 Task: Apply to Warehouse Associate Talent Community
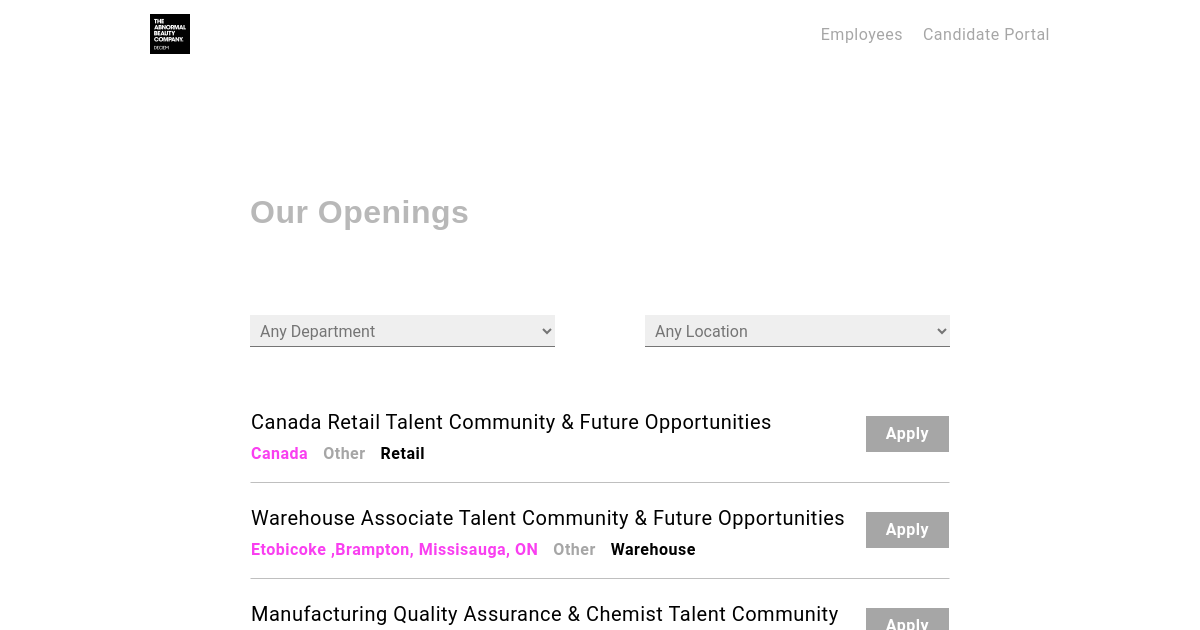coord(907,530)
